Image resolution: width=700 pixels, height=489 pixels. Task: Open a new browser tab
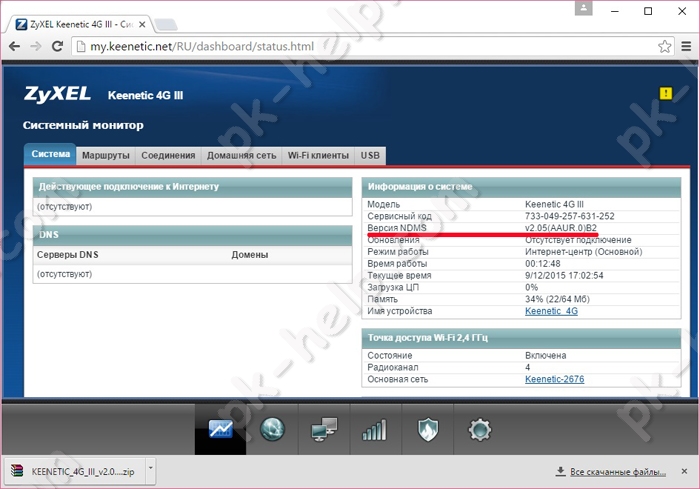point(166,25)
